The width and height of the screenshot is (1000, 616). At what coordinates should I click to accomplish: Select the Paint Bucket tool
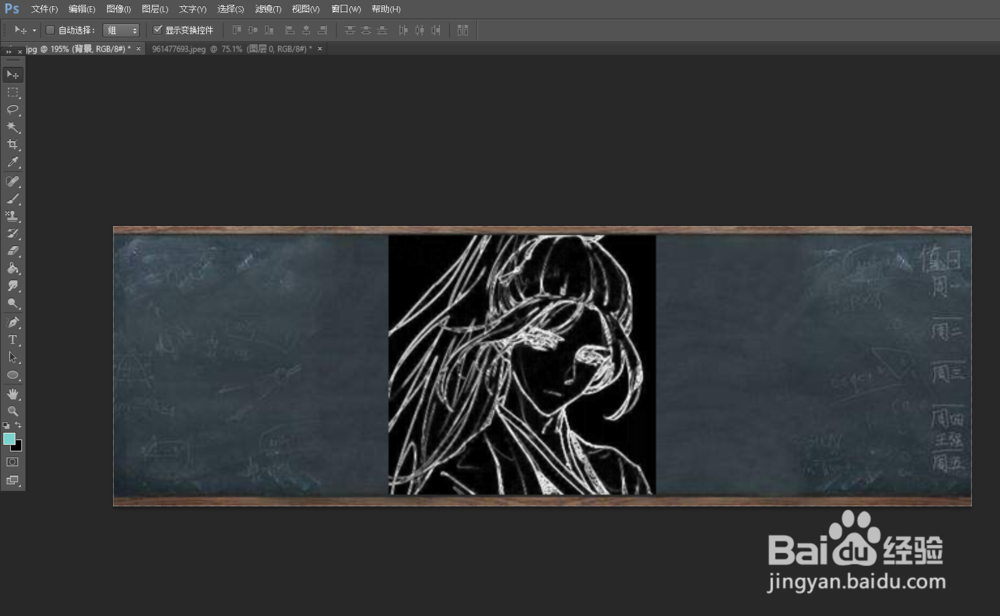pyautogui.click(x=13, y=268)
